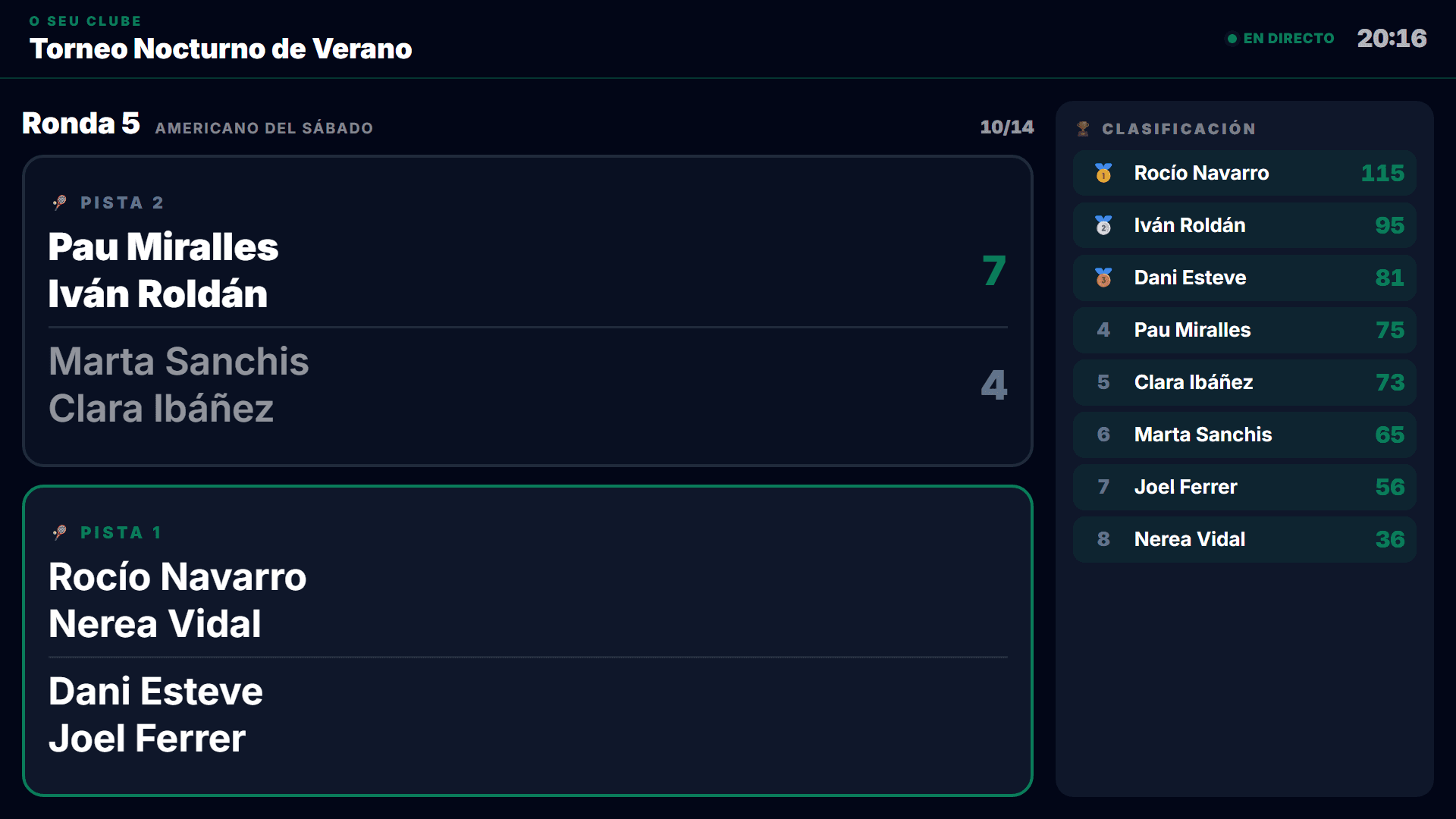Image resolution: width=1456 pixels, height=819 pixels.
Task: Select the Pista 2 court label
Action: [122, 202]
